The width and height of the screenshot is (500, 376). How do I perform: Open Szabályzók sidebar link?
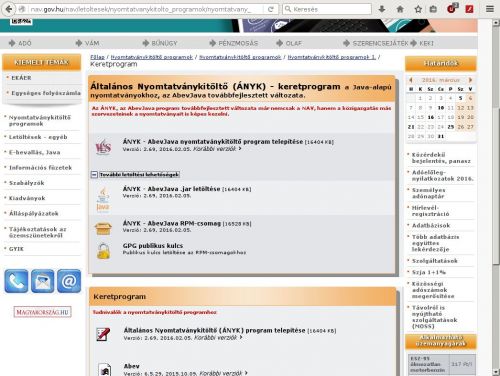pyautogui.click(x=27, y=183)
